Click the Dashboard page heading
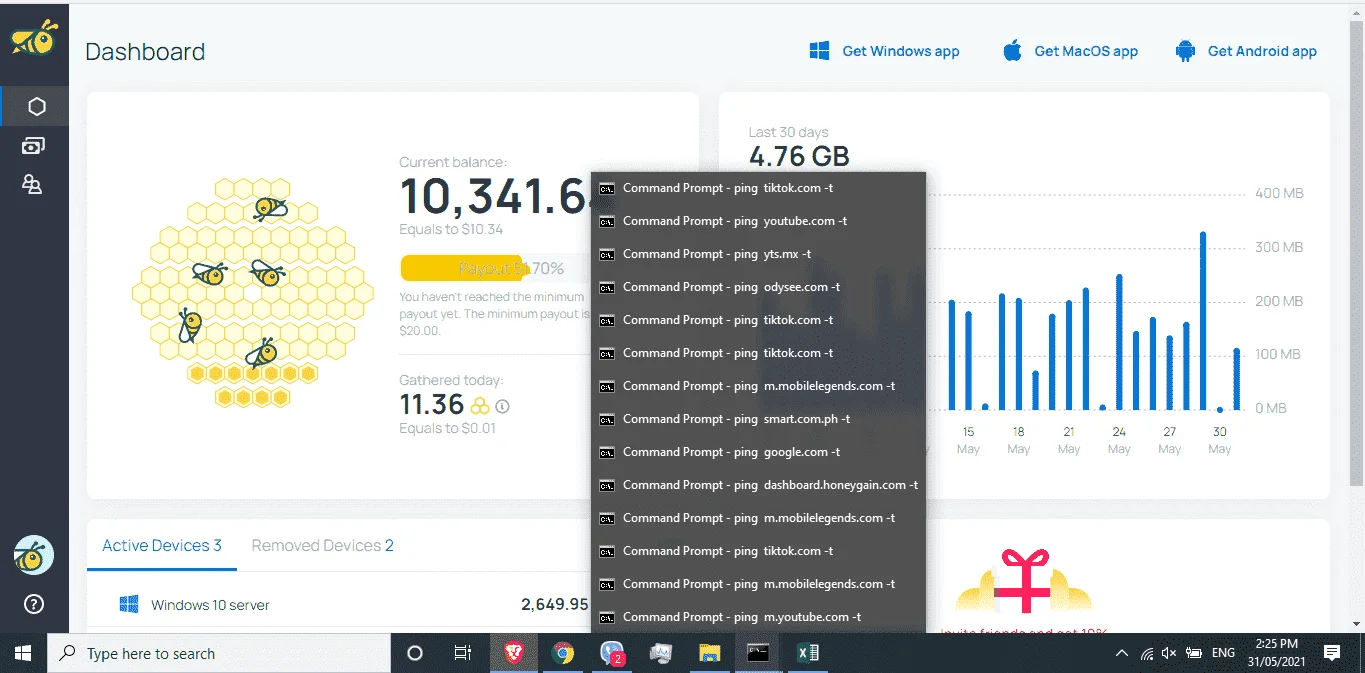Screen dimensions: 1365x673 pyautogui.click(x=145, y=52)
